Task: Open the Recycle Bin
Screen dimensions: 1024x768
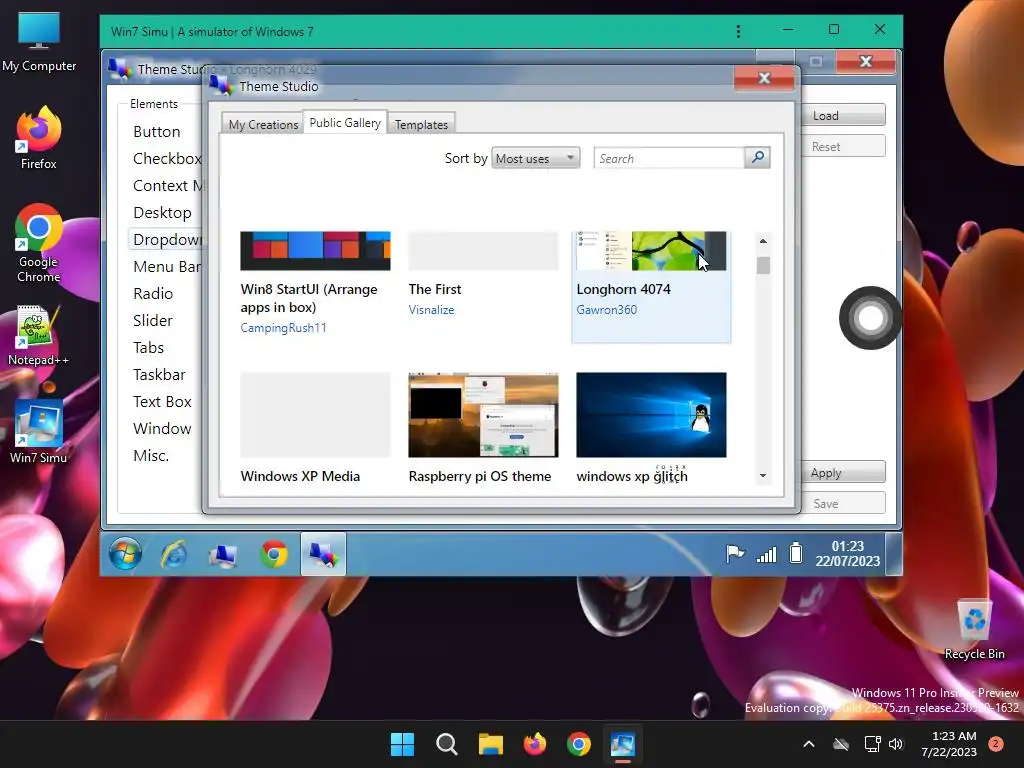Action: (974, 629)
